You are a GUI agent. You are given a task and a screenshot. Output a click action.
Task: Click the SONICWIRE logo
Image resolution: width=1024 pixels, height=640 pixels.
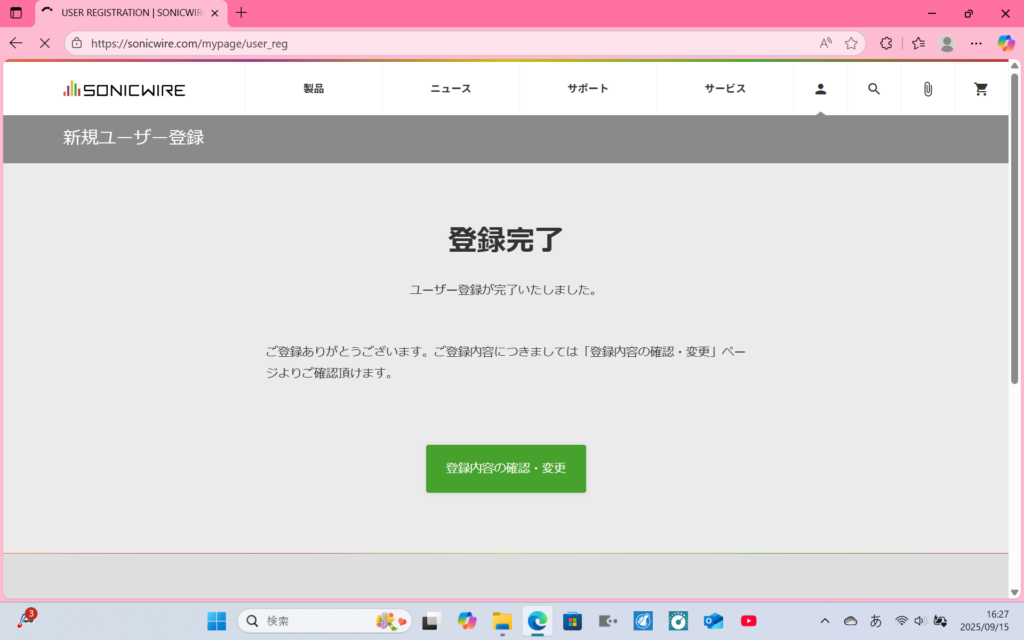point(124,89)
